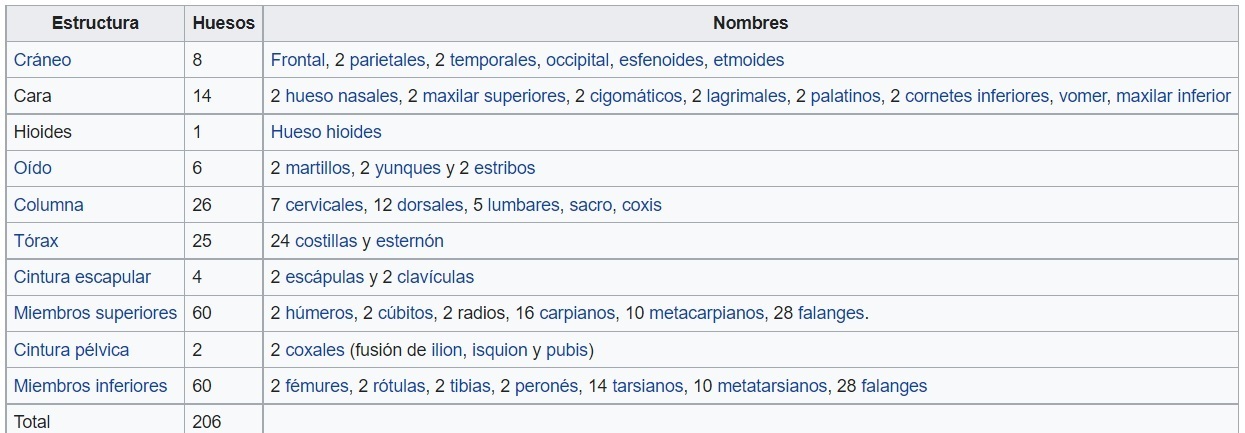Click the Estructura column header
This screenshot has height=433, width=1245.
95,23
